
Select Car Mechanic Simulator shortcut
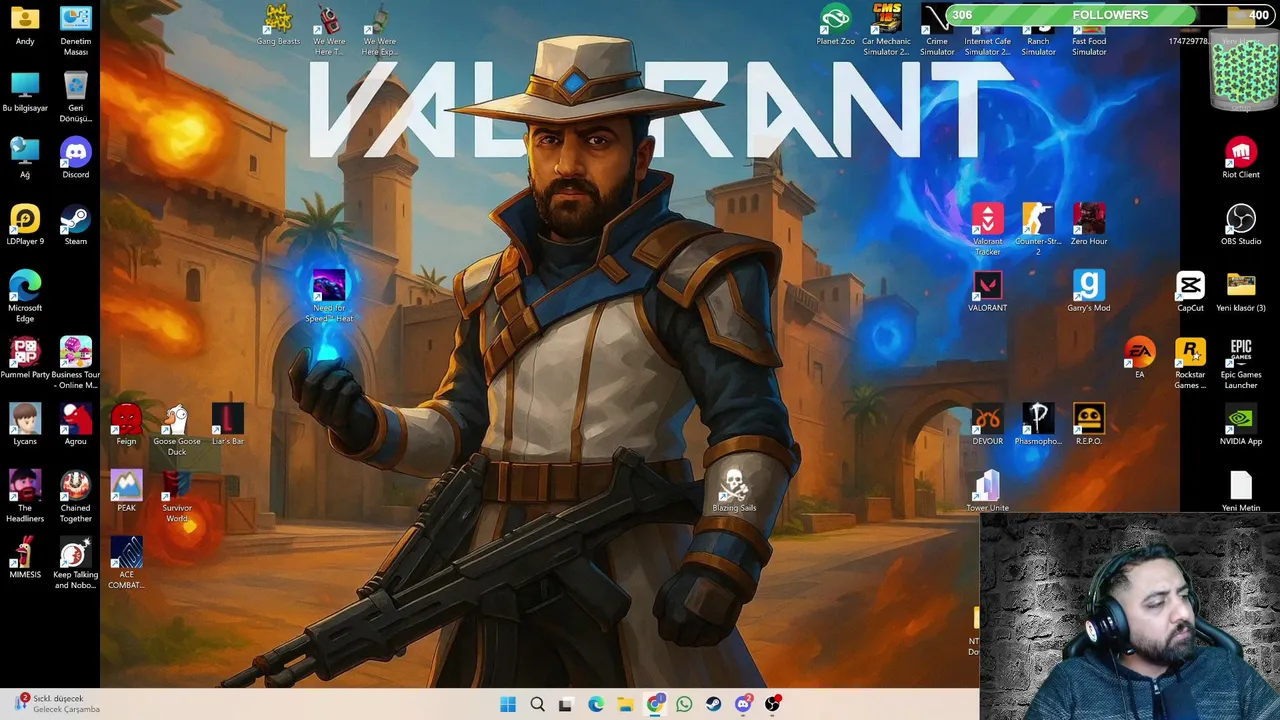pyautogui.click(x=886, y=31)
